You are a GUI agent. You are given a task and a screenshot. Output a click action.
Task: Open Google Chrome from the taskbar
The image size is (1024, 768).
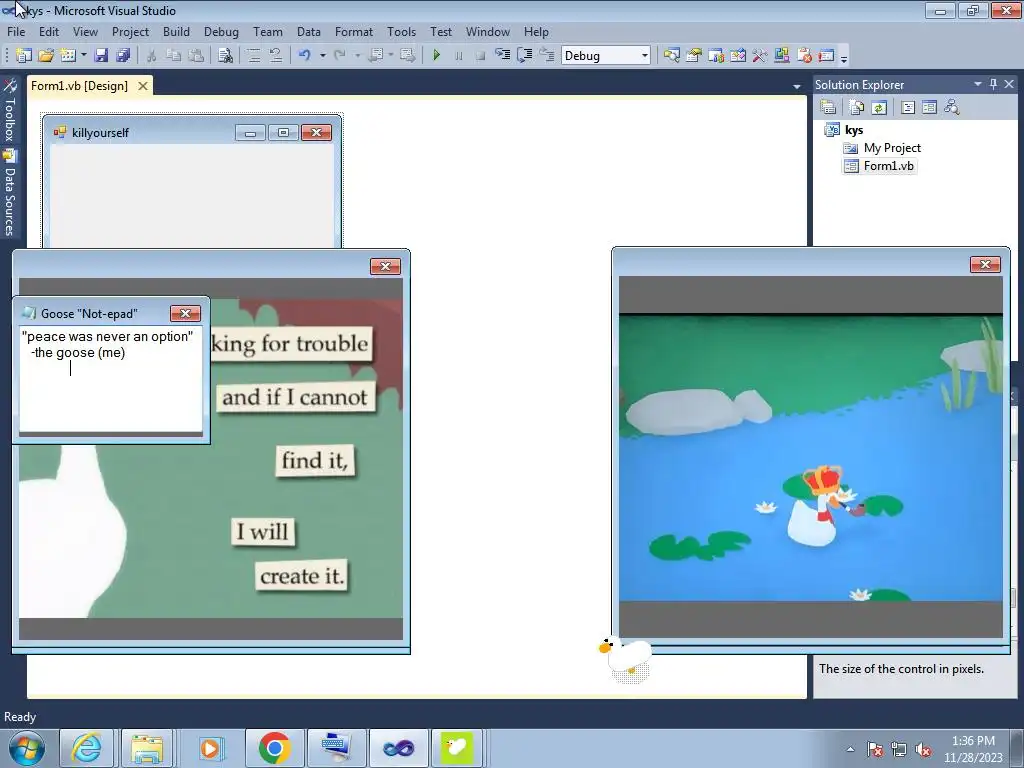[x=274, y=748]
